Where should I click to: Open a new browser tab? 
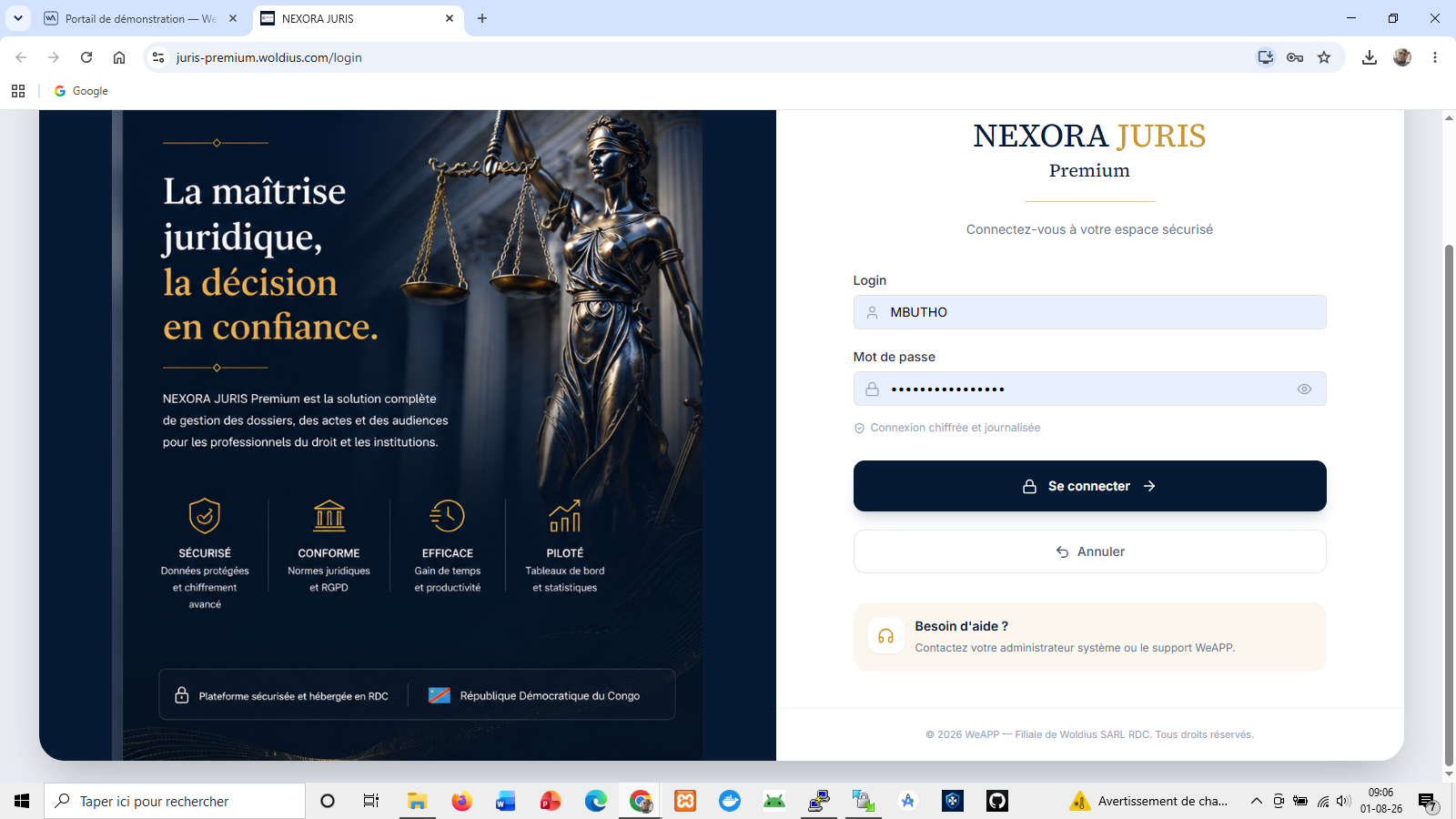point(482,18)
